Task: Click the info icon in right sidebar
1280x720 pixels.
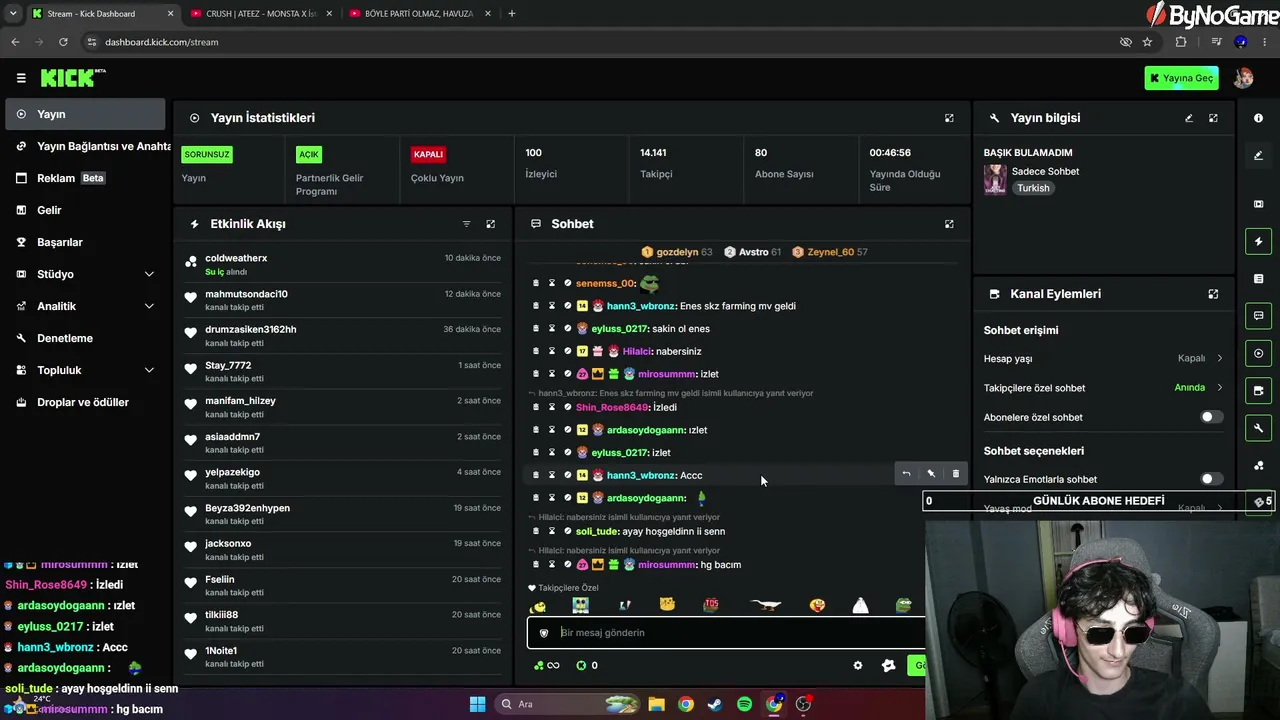Action: 1258,118
